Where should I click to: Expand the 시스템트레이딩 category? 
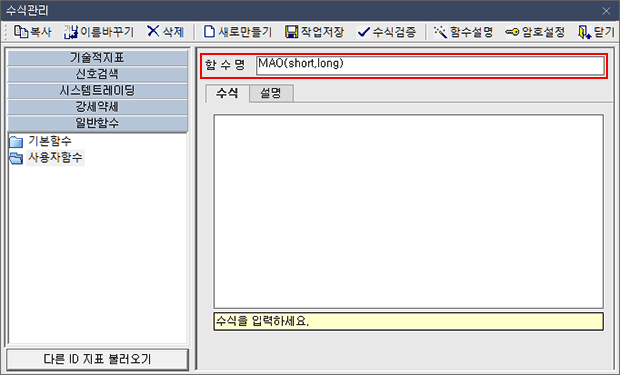97,91
